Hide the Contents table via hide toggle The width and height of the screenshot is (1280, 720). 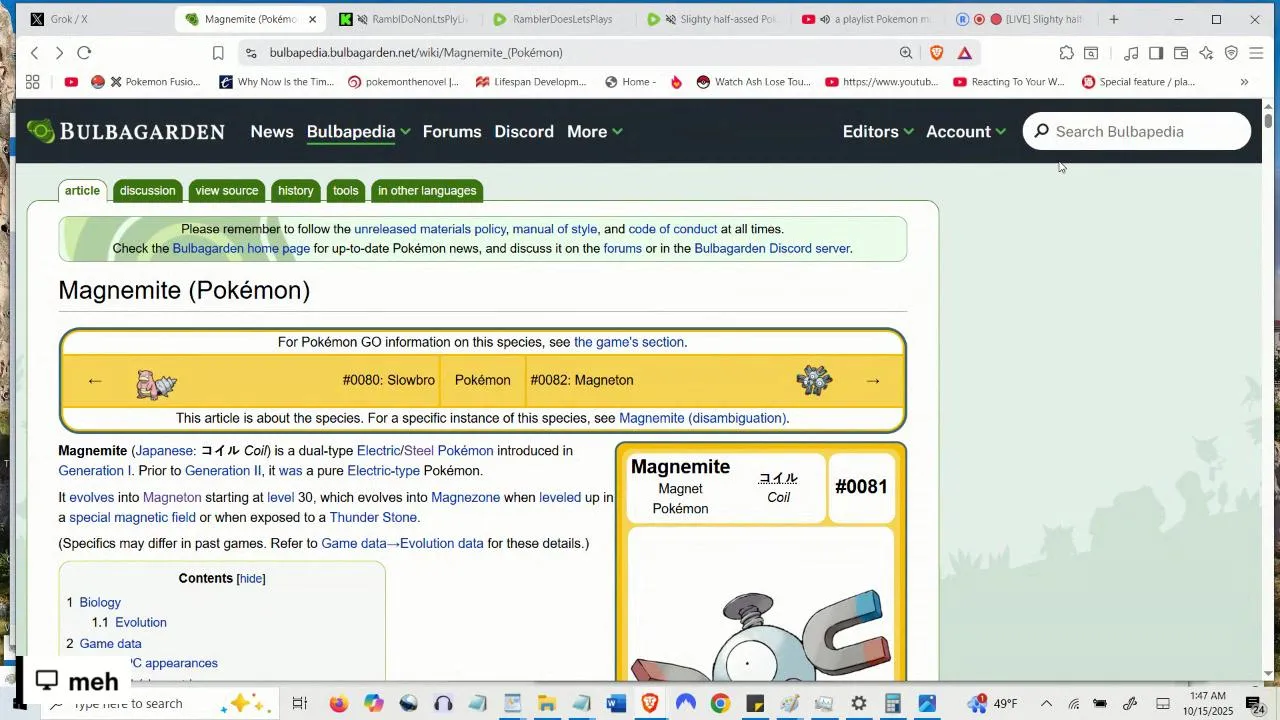[251, 578]
